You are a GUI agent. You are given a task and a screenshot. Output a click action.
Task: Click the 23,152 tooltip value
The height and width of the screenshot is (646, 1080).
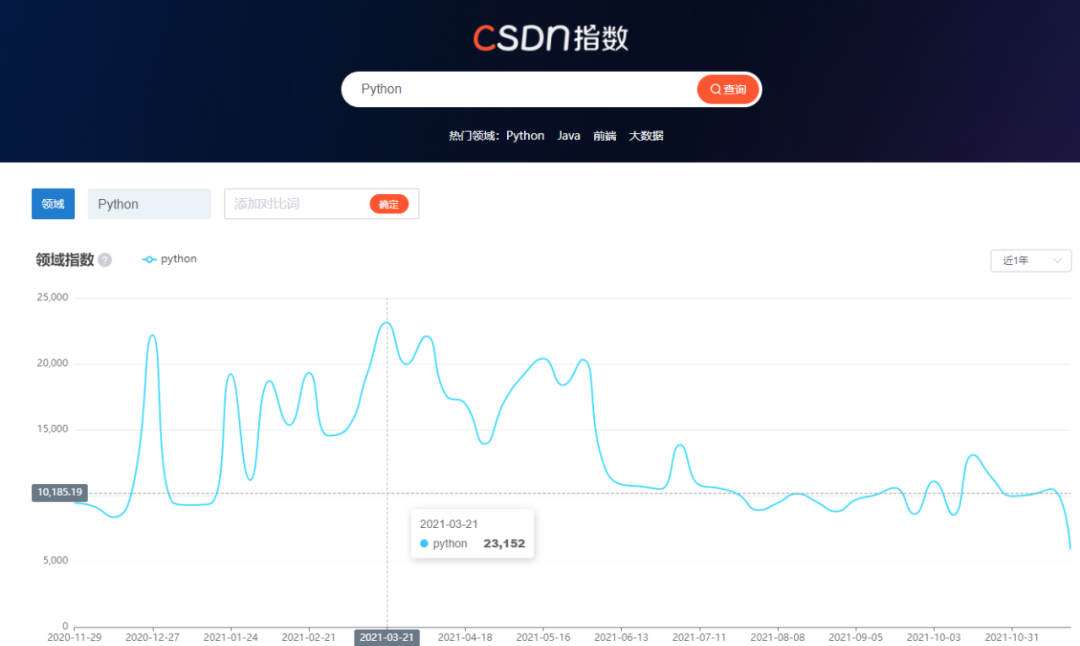point(504,543)
